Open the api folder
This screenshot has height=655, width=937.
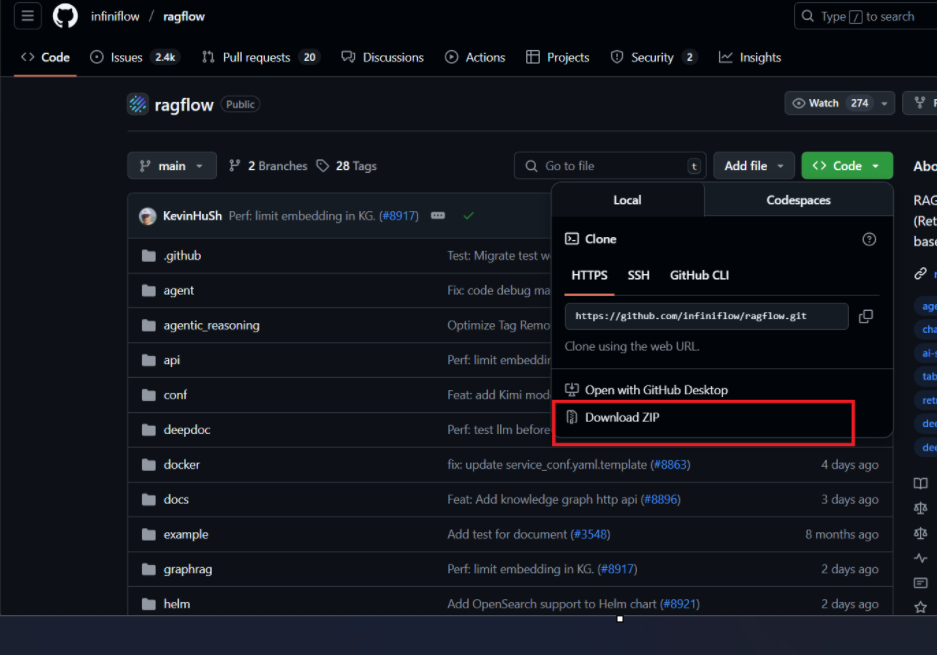click(172, 360)
